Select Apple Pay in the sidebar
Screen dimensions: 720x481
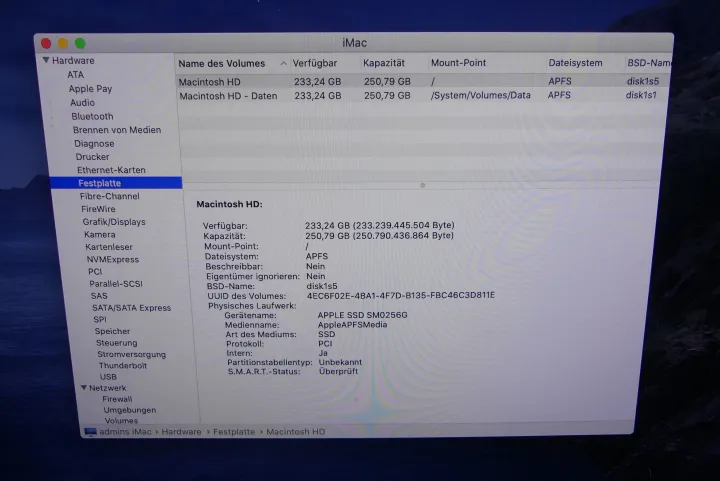point(90,89)
